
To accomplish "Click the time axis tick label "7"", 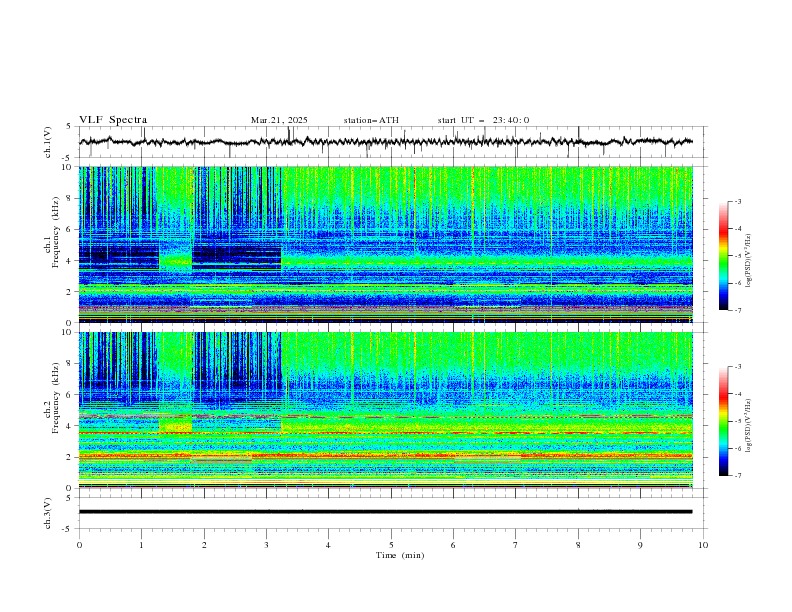I will click(516, 545).
